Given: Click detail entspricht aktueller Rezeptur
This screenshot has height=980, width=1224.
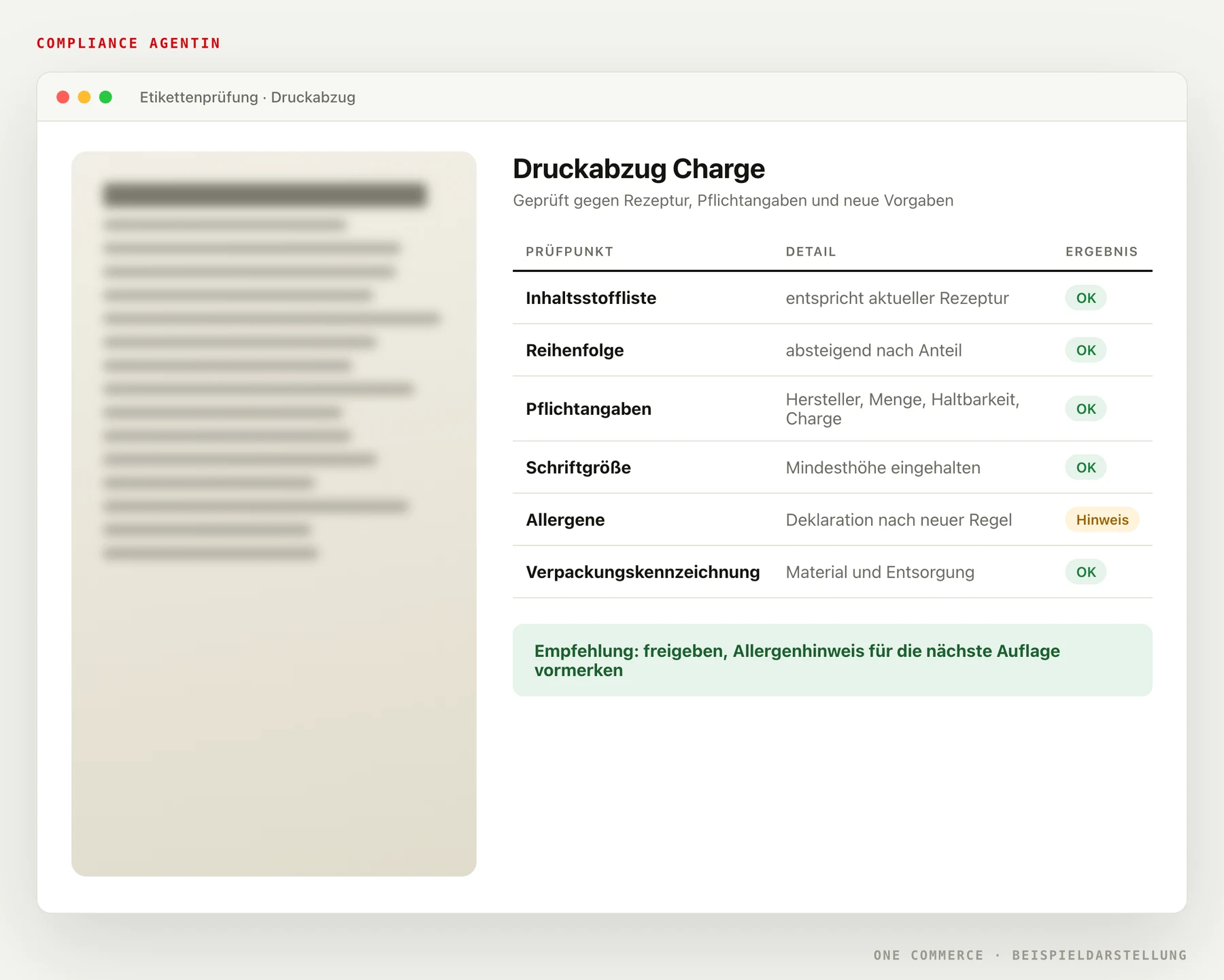Looking at the screenshot, I should coord(897,298).
